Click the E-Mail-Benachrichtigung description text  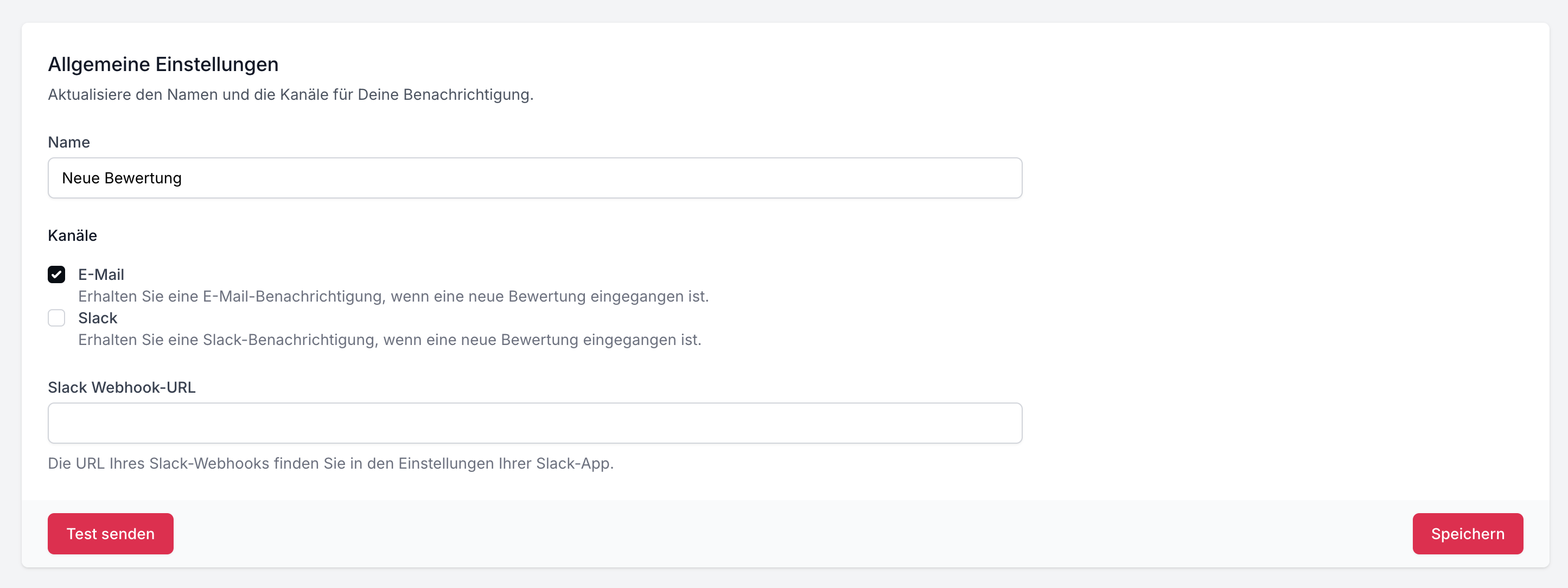(393, 296)
